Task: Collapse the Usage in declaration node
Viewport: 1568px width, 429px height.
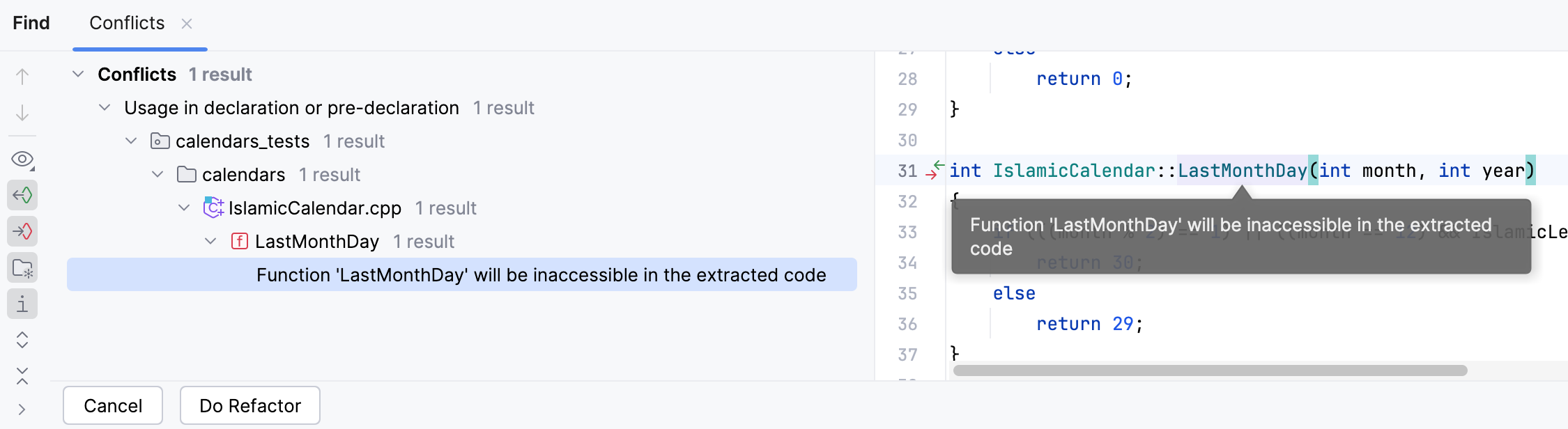Action: coord(105,107)
